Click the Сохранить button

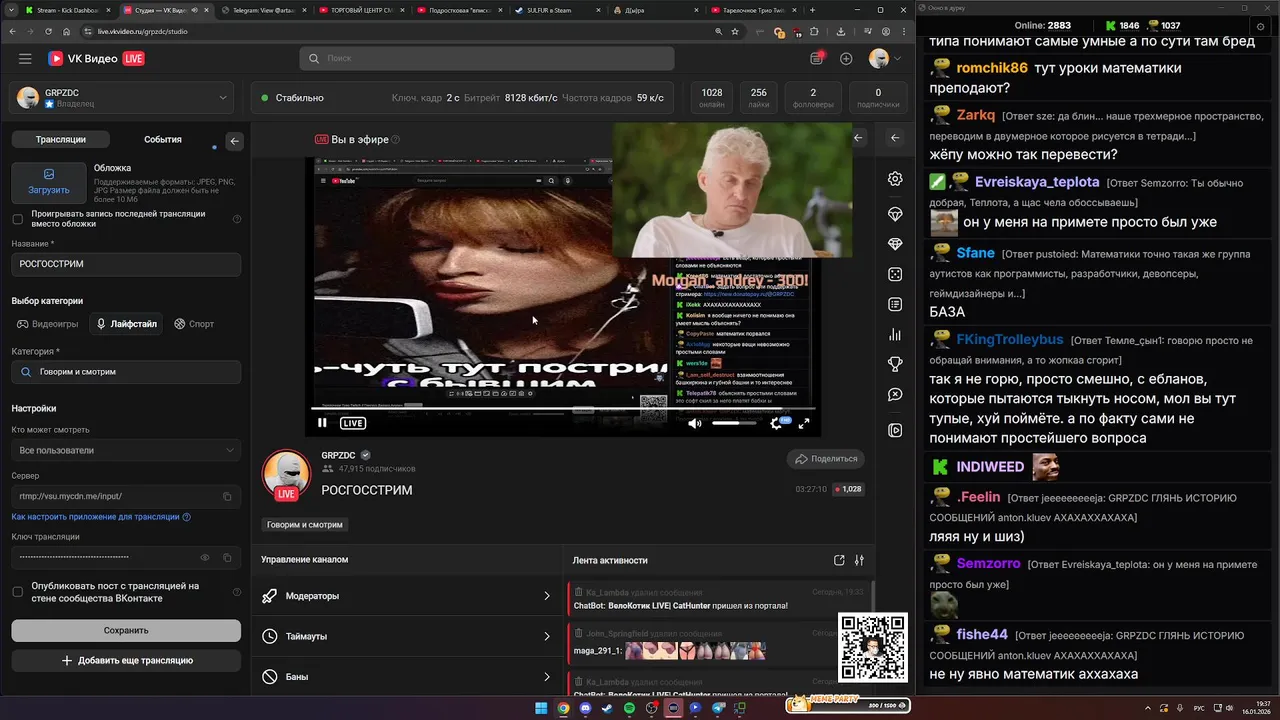pyautogui.click(x=126, y=630)
